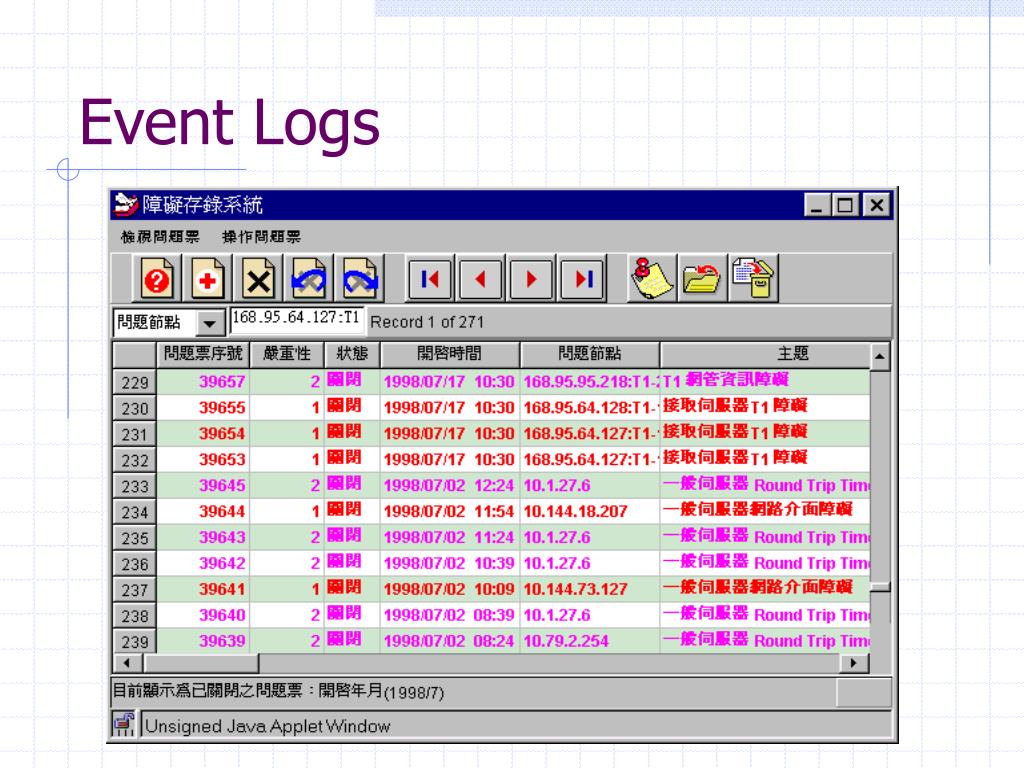The image size is (1024, 768).
Task: Go to the next record
Action: tap(531, 280)
